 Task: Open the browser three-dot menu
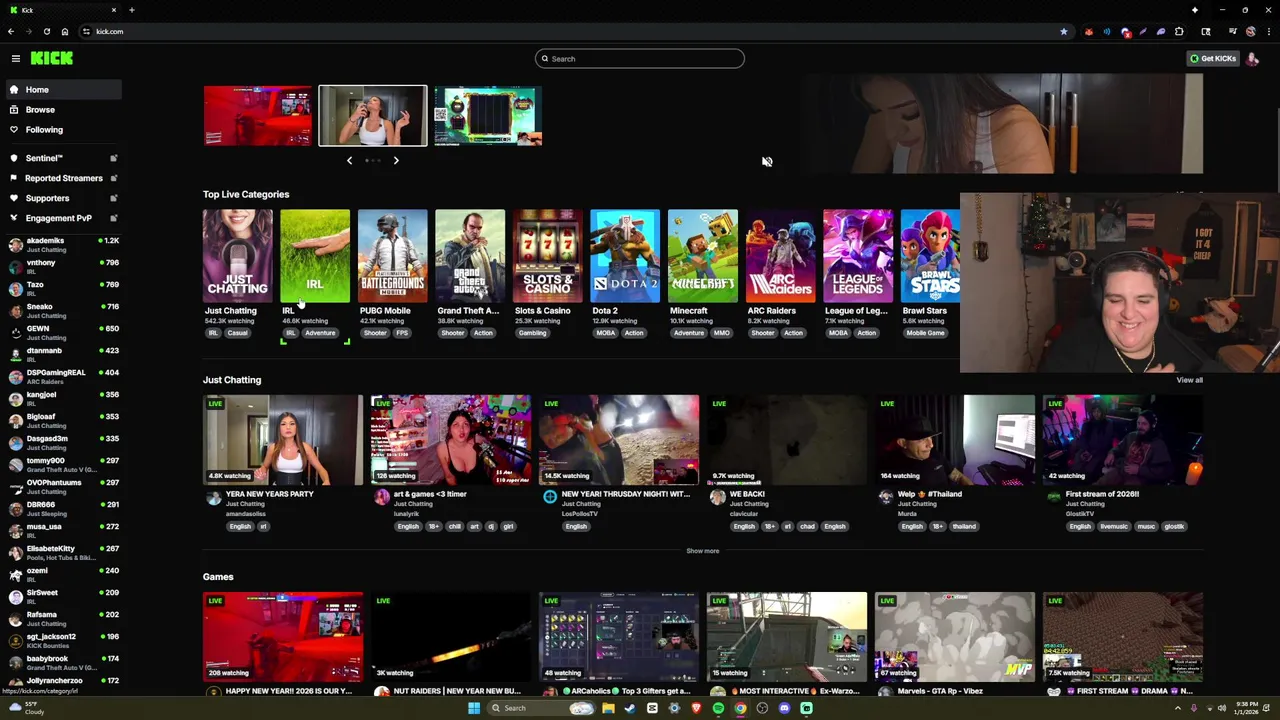1269,32
